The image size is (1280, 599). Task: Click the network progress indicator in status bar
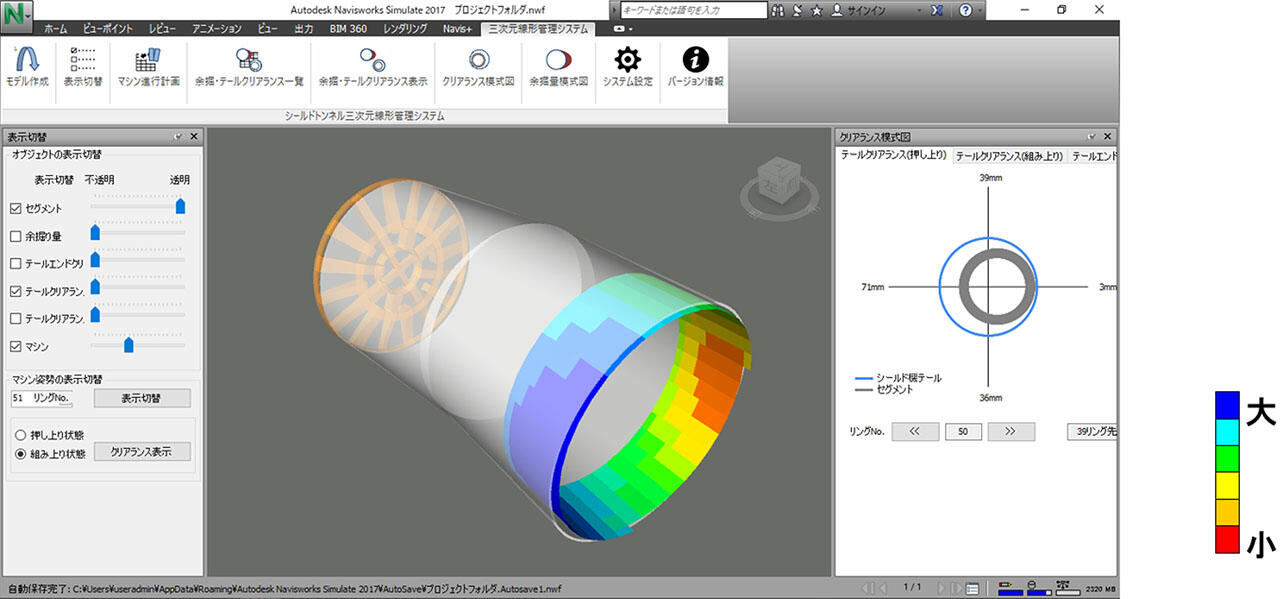(x=1068, y=588)
